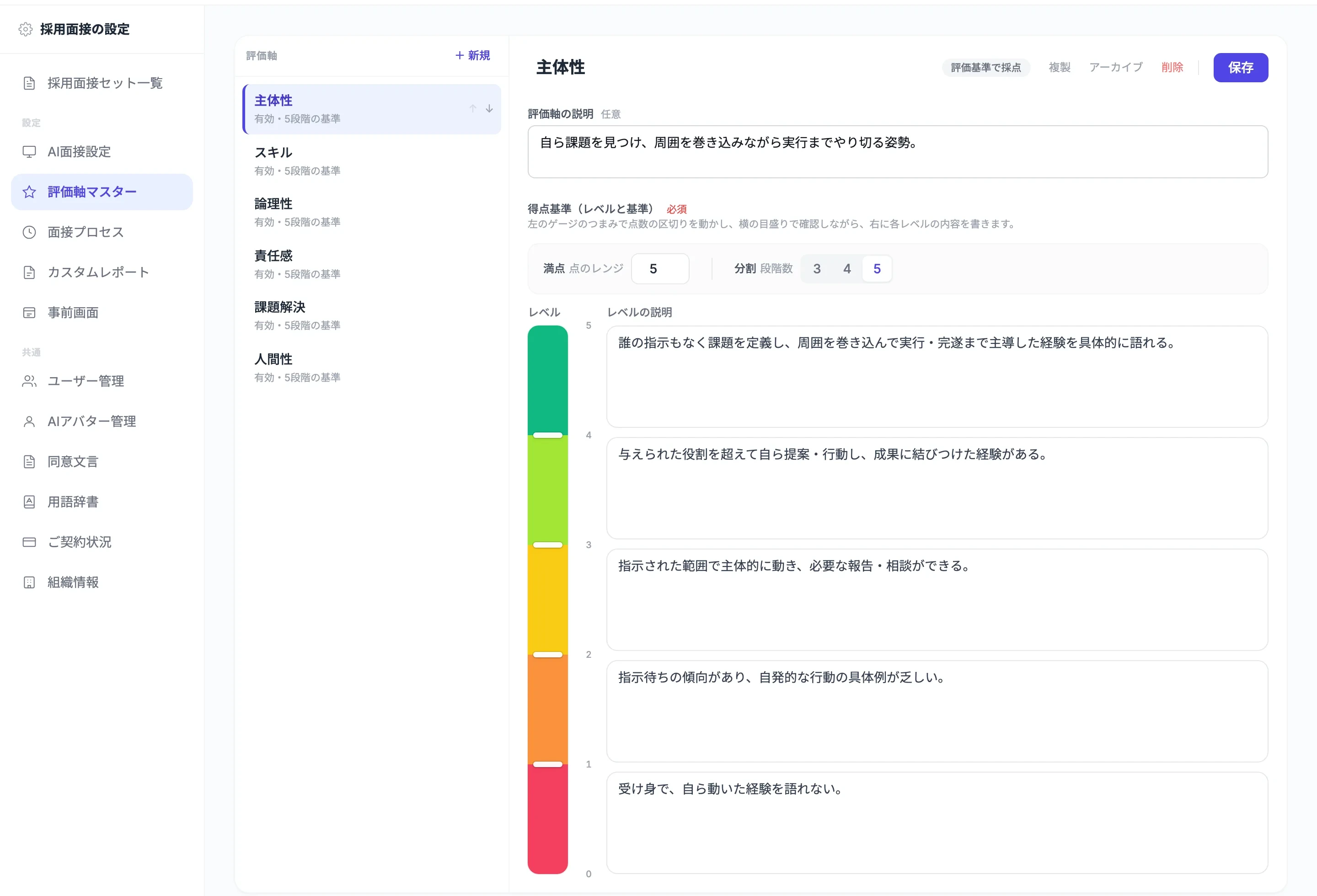
Task: Open AI面接設定 menu item
Action: [x=102, y=152]
